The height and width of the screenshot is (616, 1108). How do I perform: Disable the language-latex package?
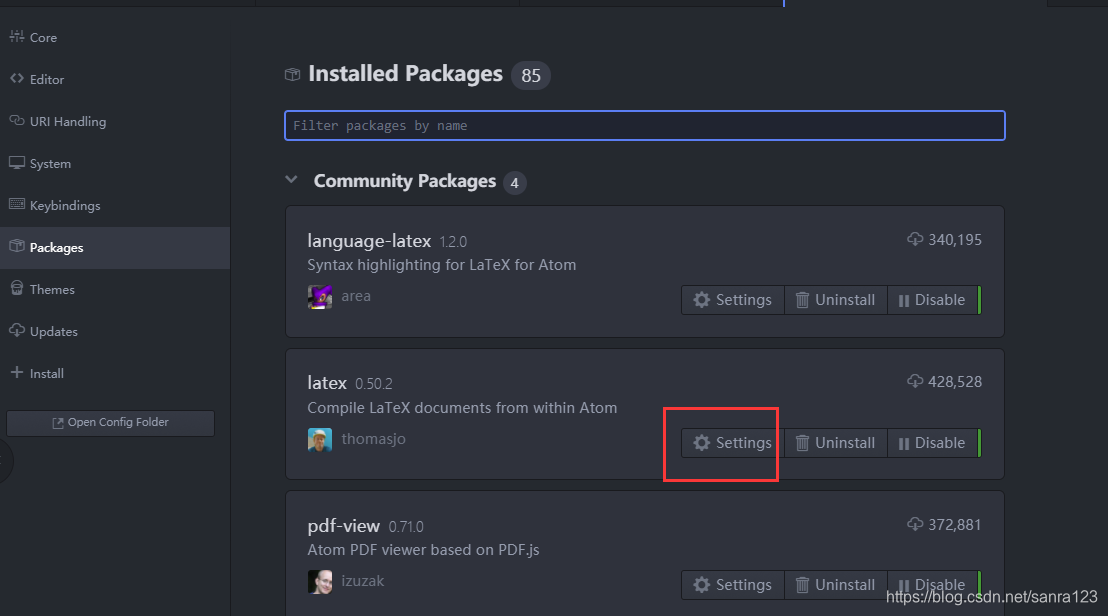(x=933, y=300)
